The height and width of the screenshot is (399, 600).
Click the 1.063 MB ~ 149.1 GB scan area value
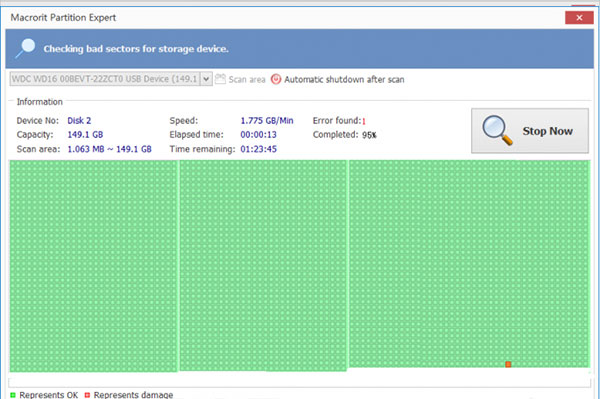coord(109,149)
